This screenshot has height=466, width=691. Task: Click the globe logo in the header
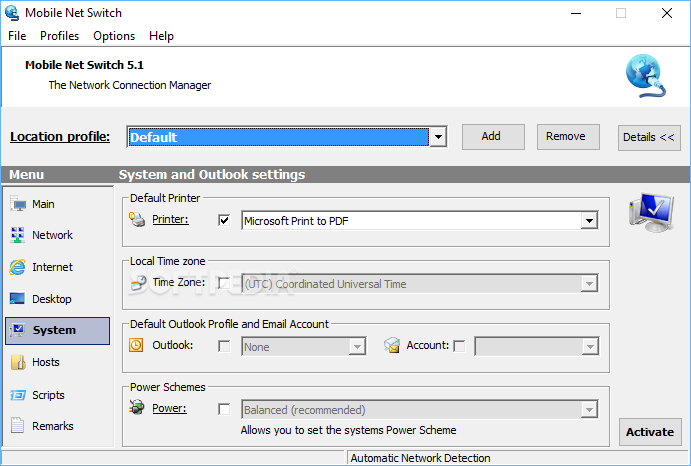tap(646, 76)
